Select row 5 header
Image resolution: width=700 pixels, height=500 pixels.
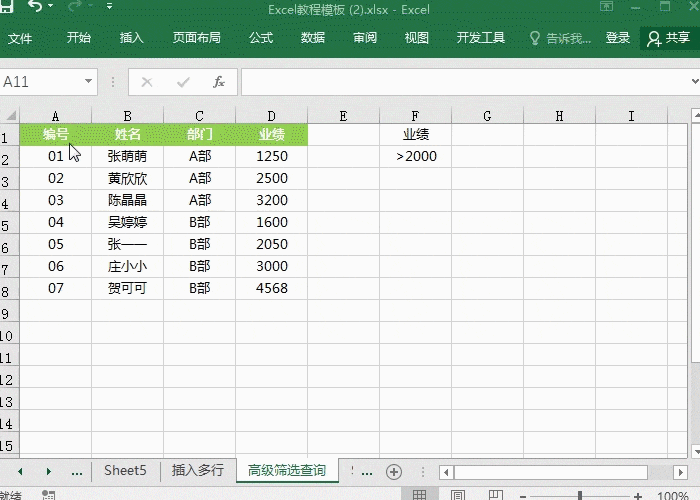click(x=9, y=223)
